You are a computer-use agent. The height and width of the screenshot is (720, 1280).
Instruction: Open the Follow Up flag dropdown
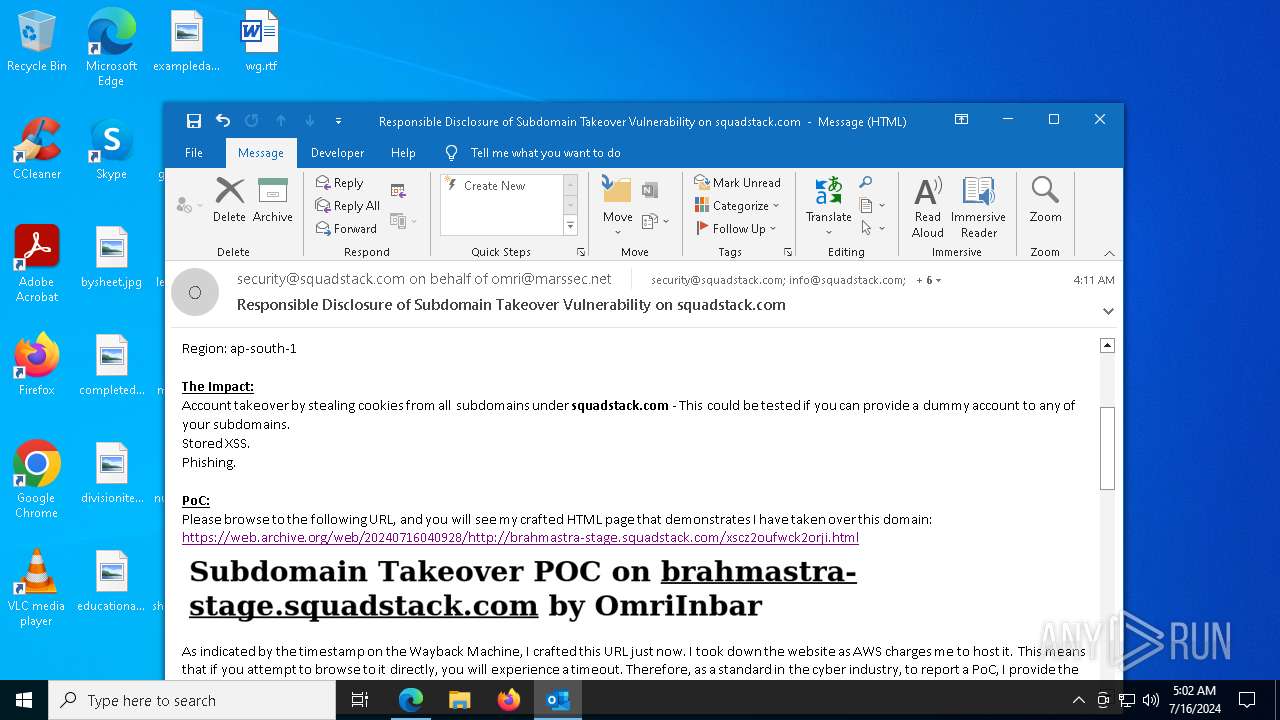pos(735,229)
